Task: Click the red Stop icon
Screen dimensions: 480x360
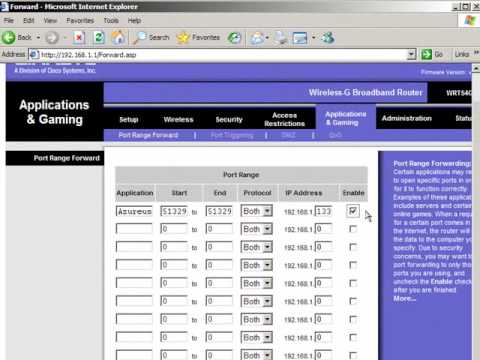Action: coord(79,38)
